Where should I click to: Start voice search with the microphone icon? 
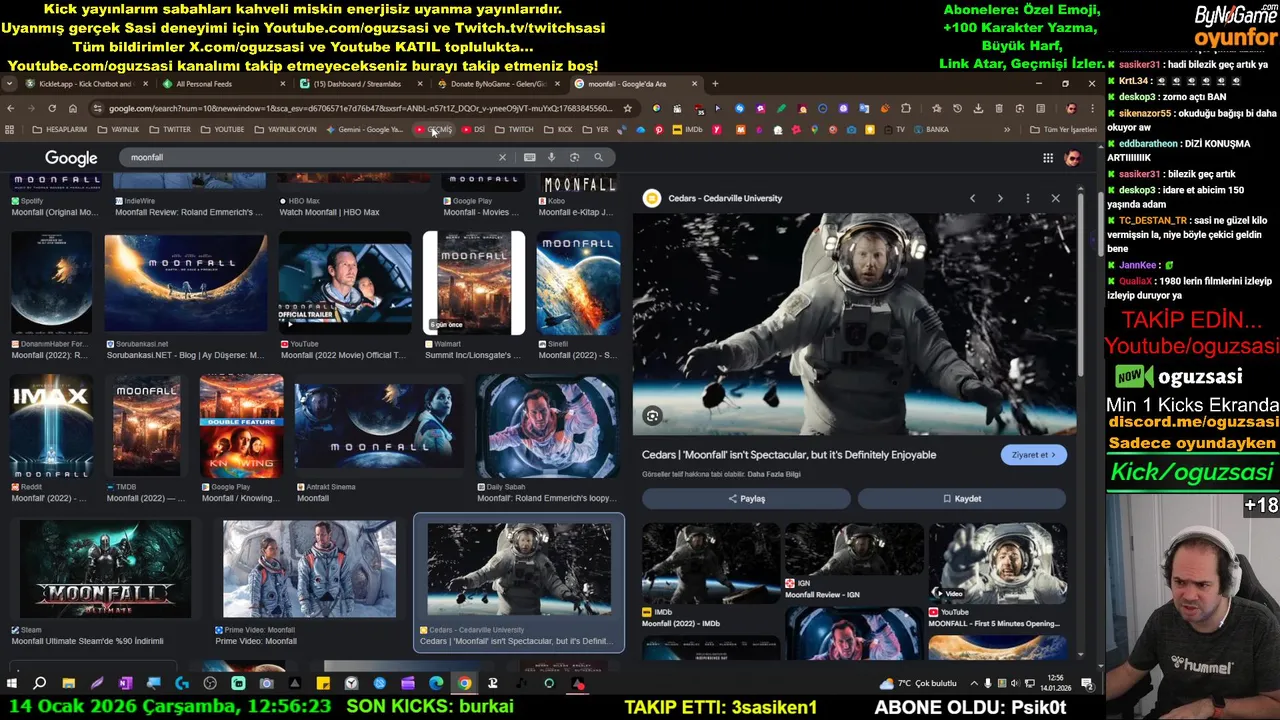click(551, 157)
